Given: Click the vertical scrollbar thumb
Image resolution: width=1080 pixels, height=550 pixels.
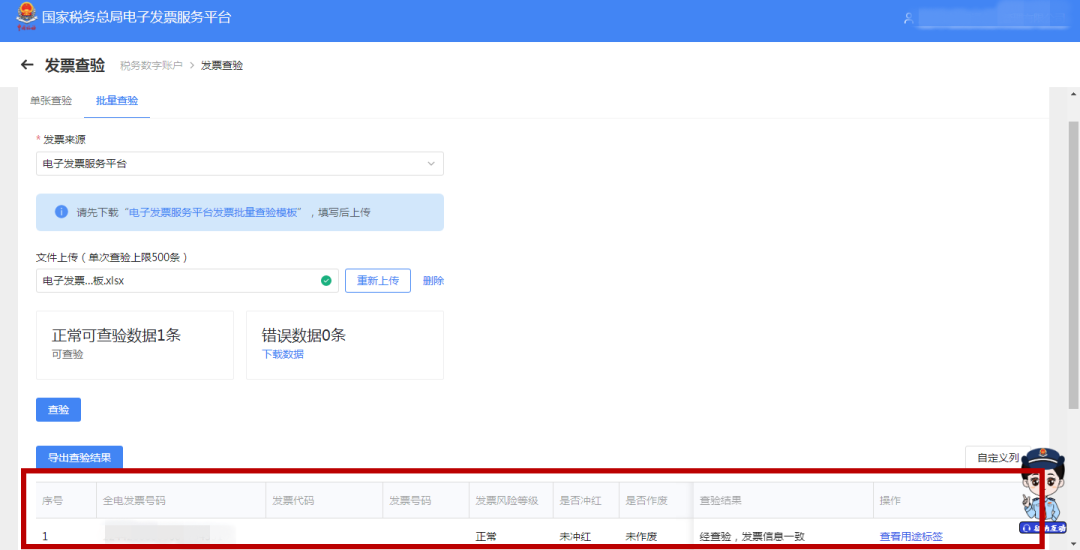Looking at the screenshot, I should (1073, 265).
